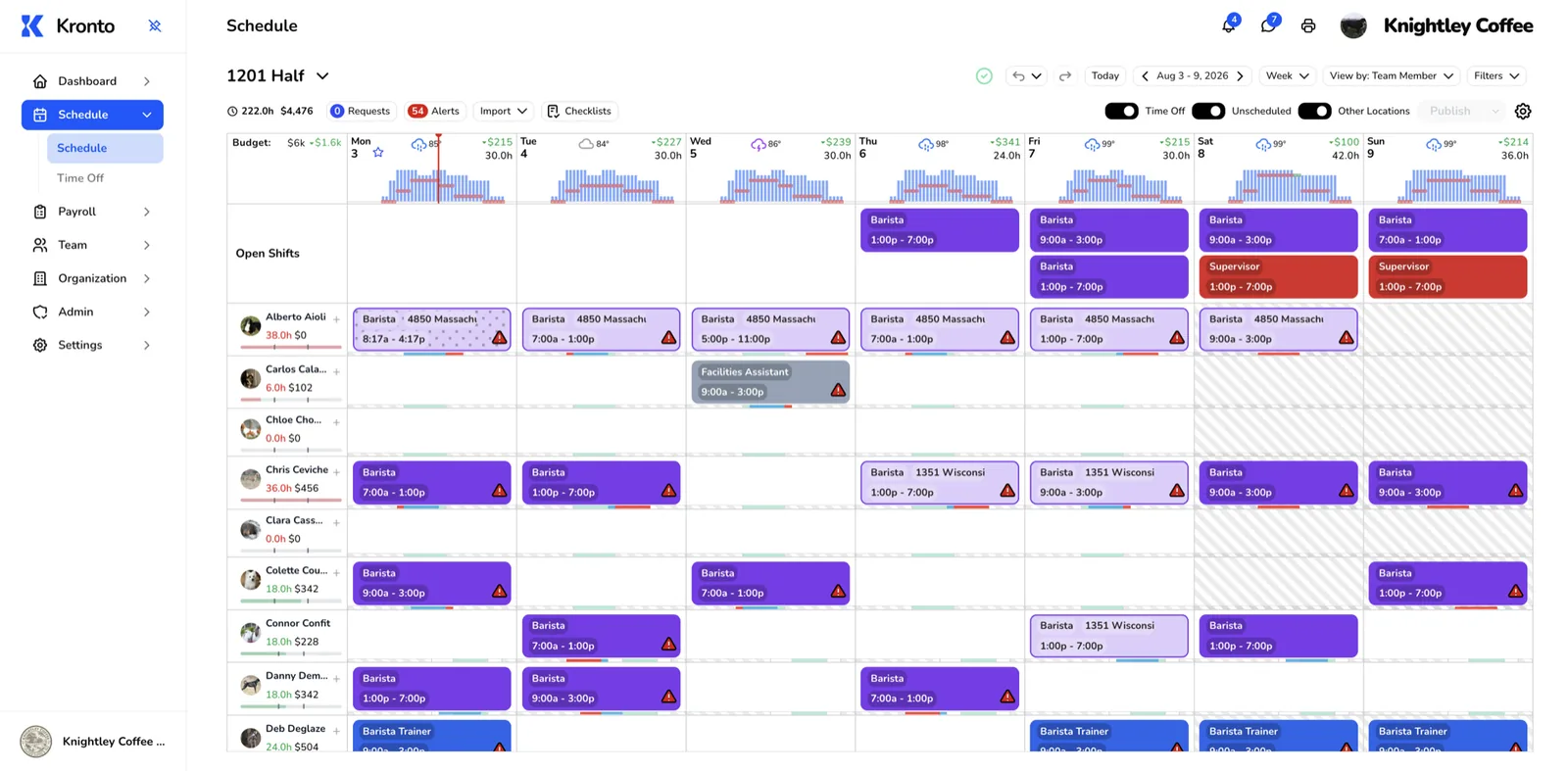Toggle the Unscheduled switch
Image resolution: width=1568 pixels, height=771 pixels.
pos(1208,112)
